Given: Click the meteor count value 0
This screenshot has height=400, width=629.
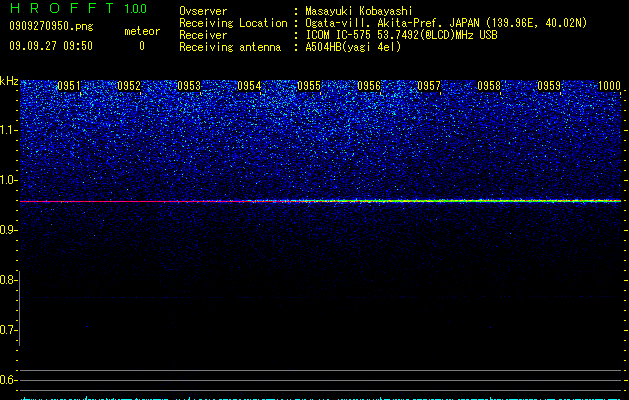Looking at the screenshot, I should pyautogui.click(x=142, y=46).
